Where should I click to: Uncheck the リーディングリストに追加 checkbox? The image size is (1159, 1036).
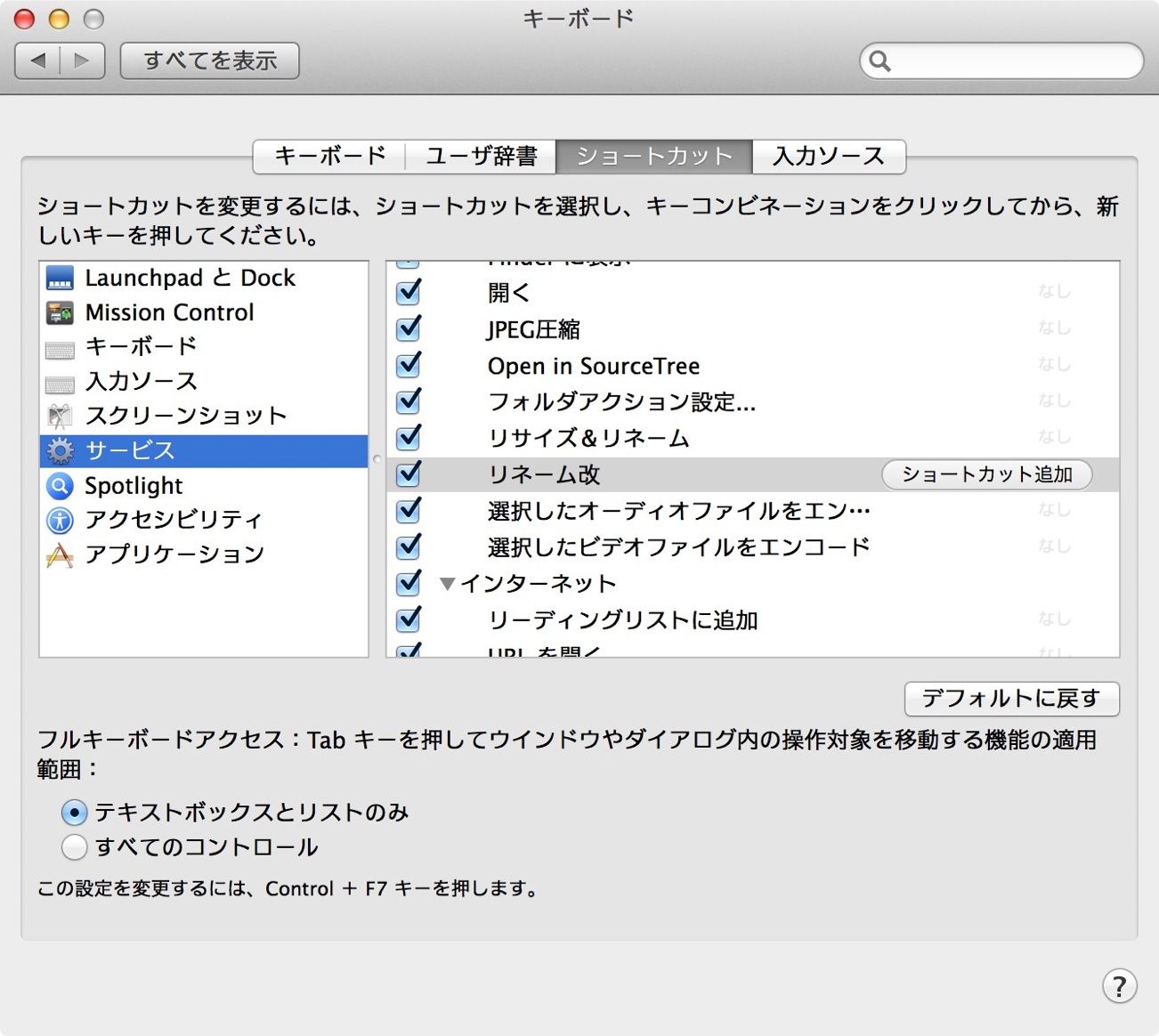[409, 619]
